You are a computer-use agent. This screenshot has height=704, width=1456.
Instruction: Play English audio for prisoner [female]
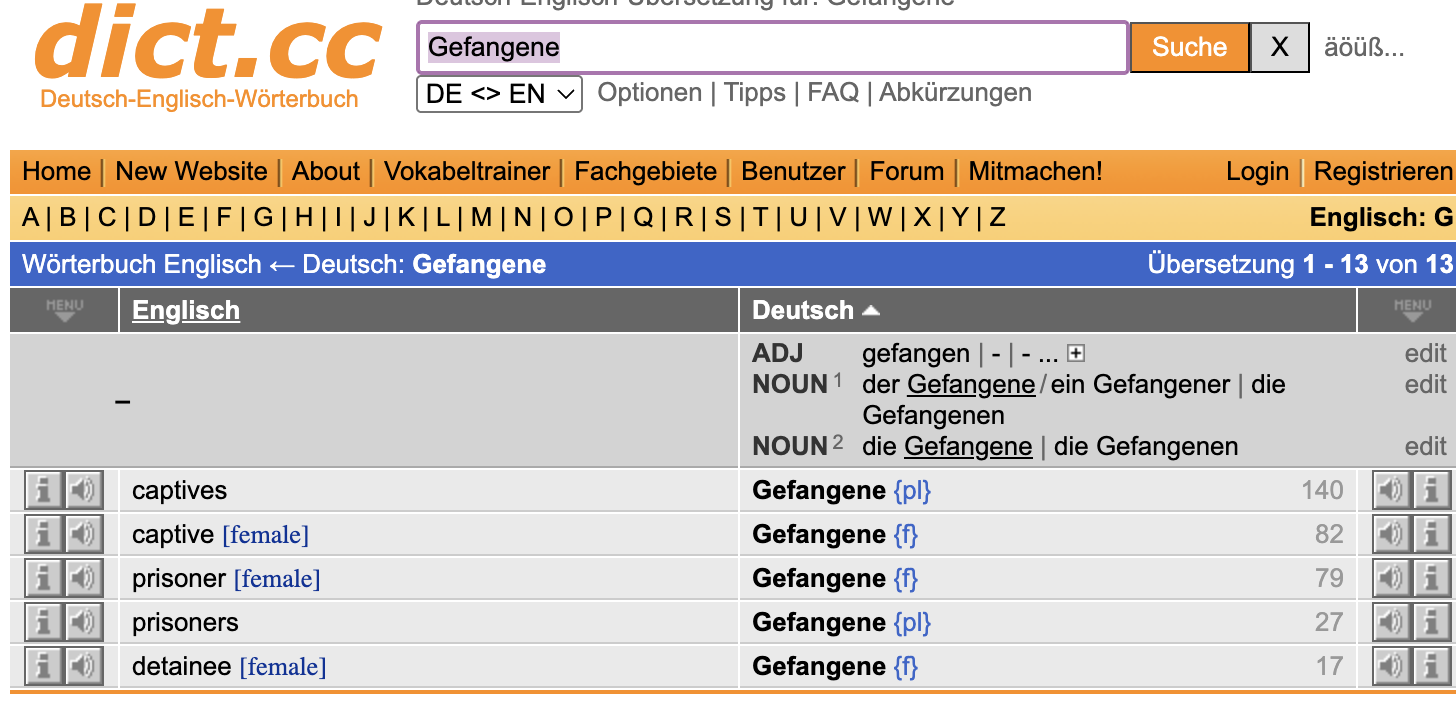85,578
